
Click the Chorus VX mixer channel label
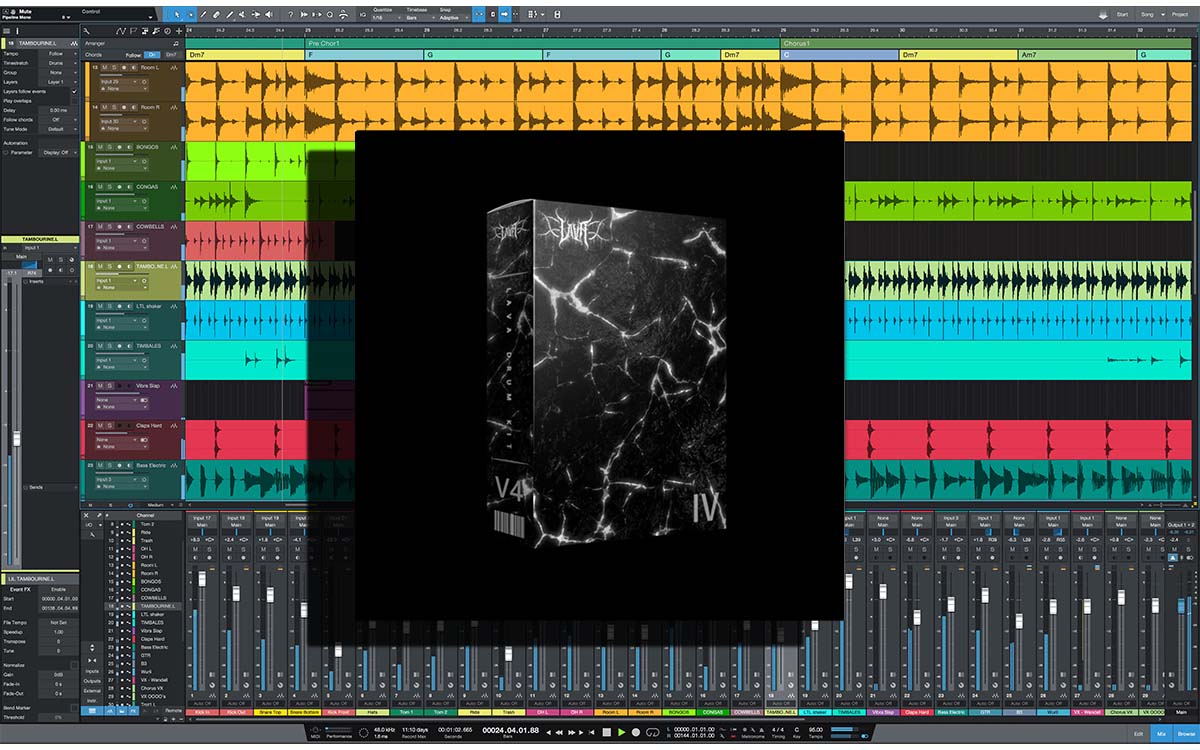click(x=1122, y=712)
